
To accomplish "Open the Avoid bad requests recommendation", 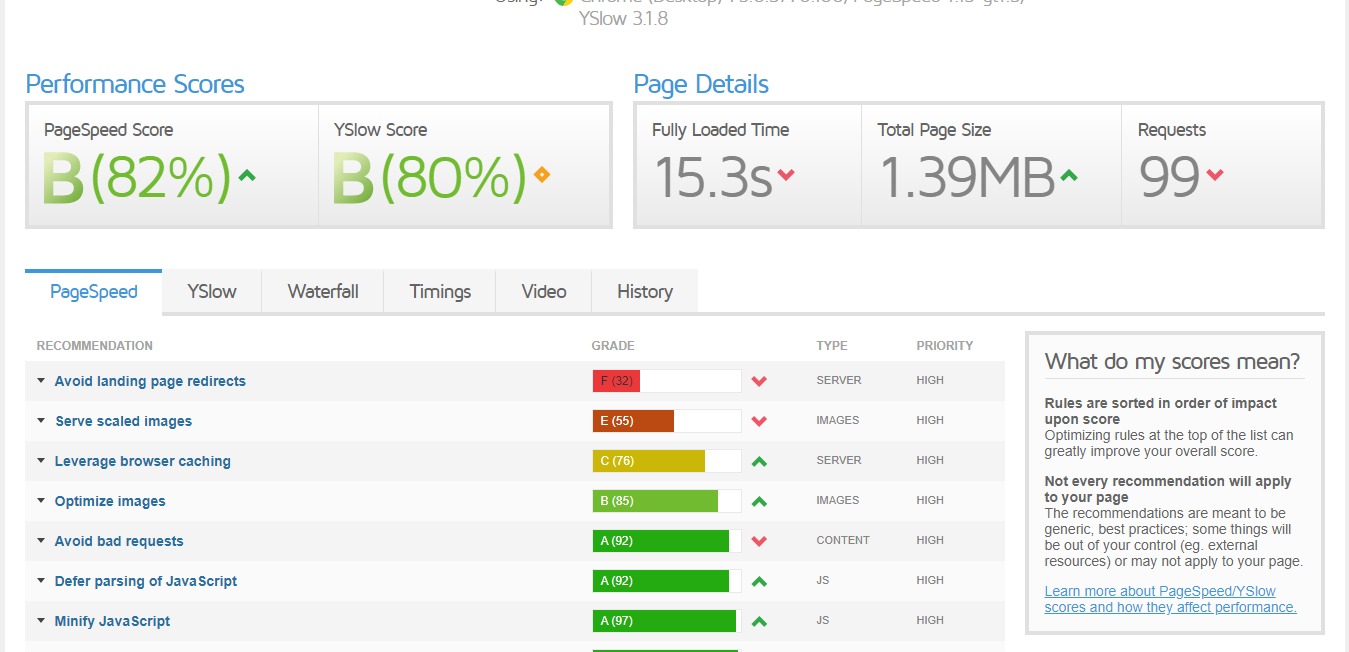I will click(119, 541).
